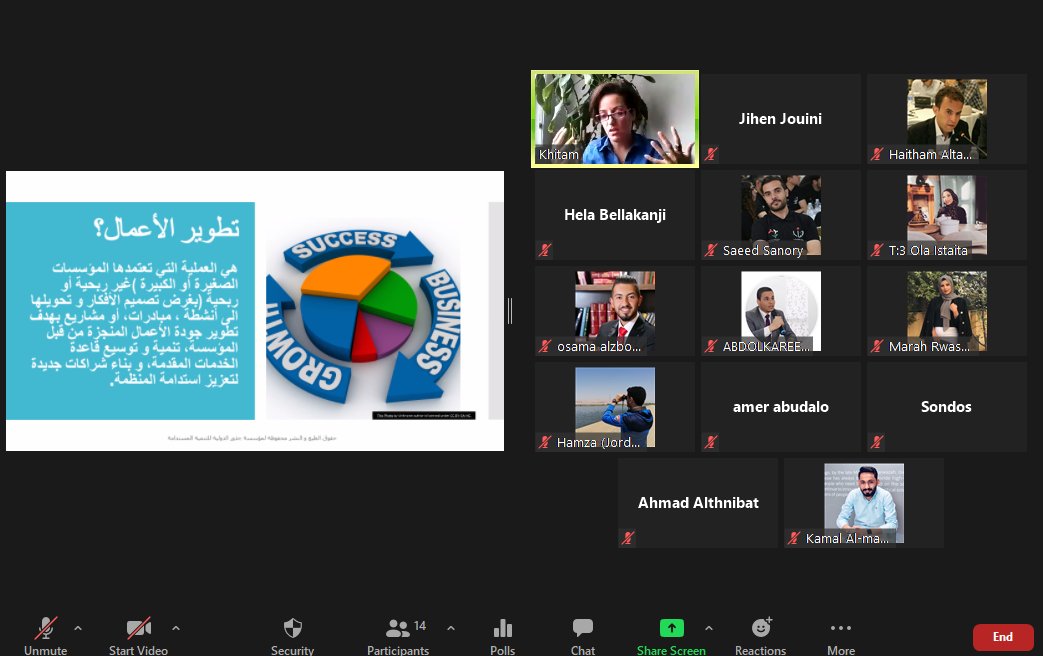The image size is (1043, 656).
Task: Click the muted mic icon beside Haitham Alta...
Action: point(877,154)
